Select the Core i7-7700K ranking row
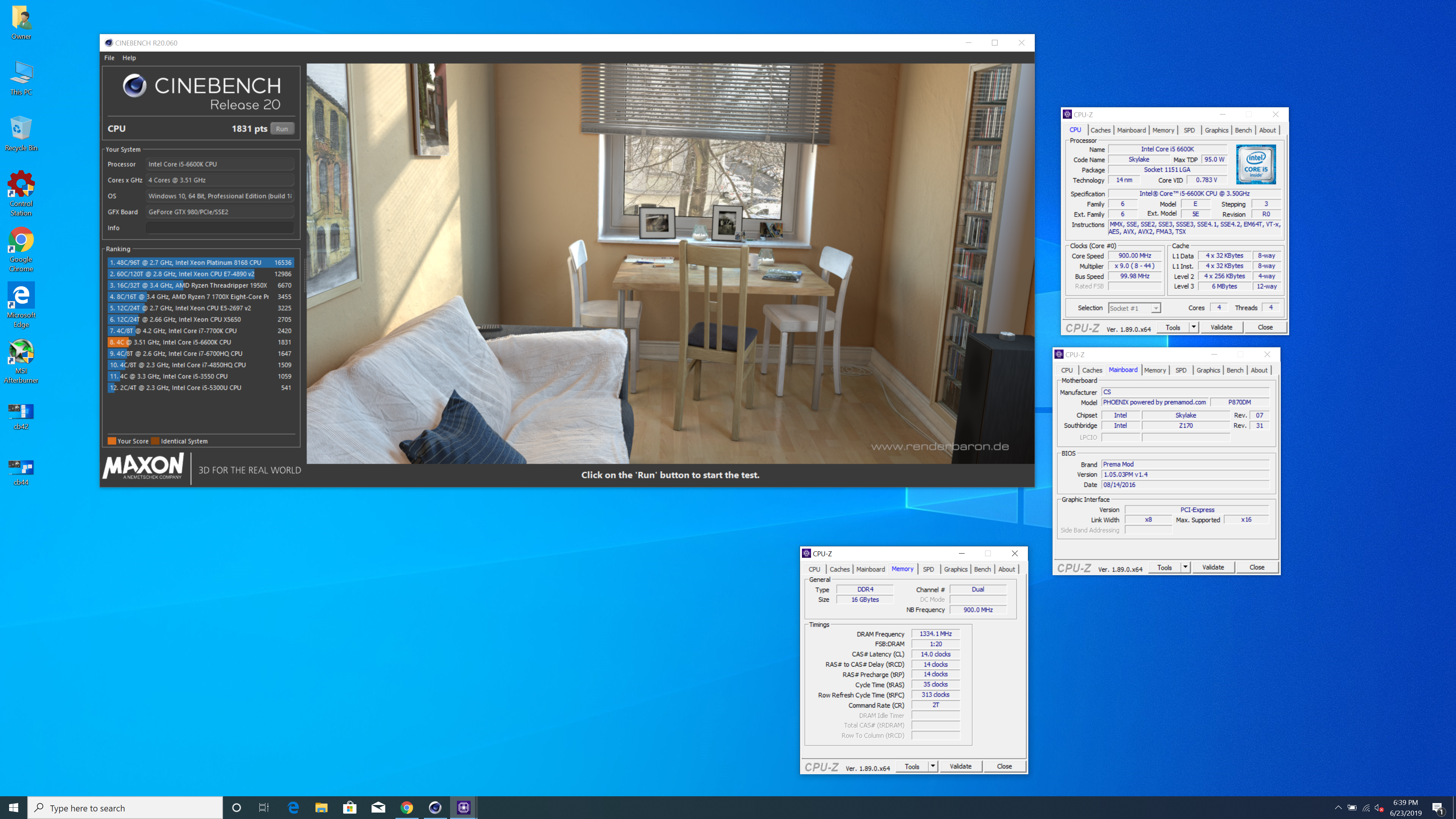The width and height of the screenshot is (1456, 819). (201, 331)
